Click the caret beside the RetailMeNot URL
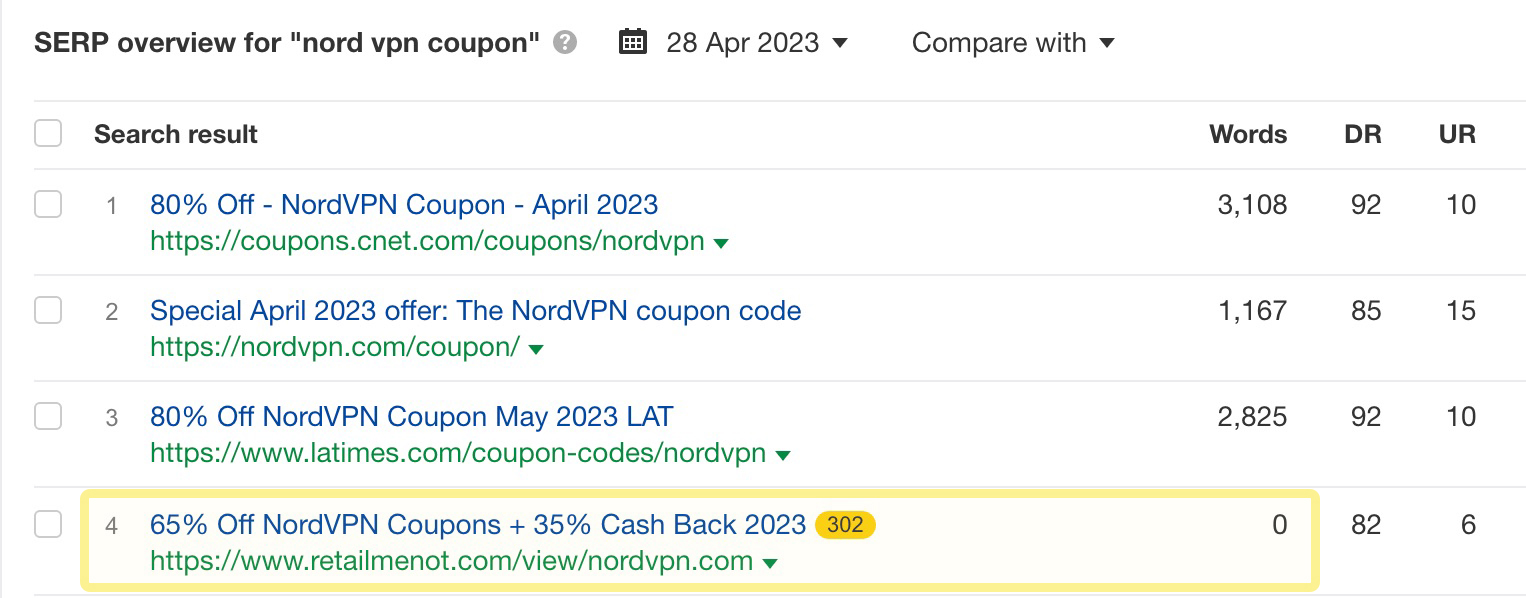 point(768,562)
